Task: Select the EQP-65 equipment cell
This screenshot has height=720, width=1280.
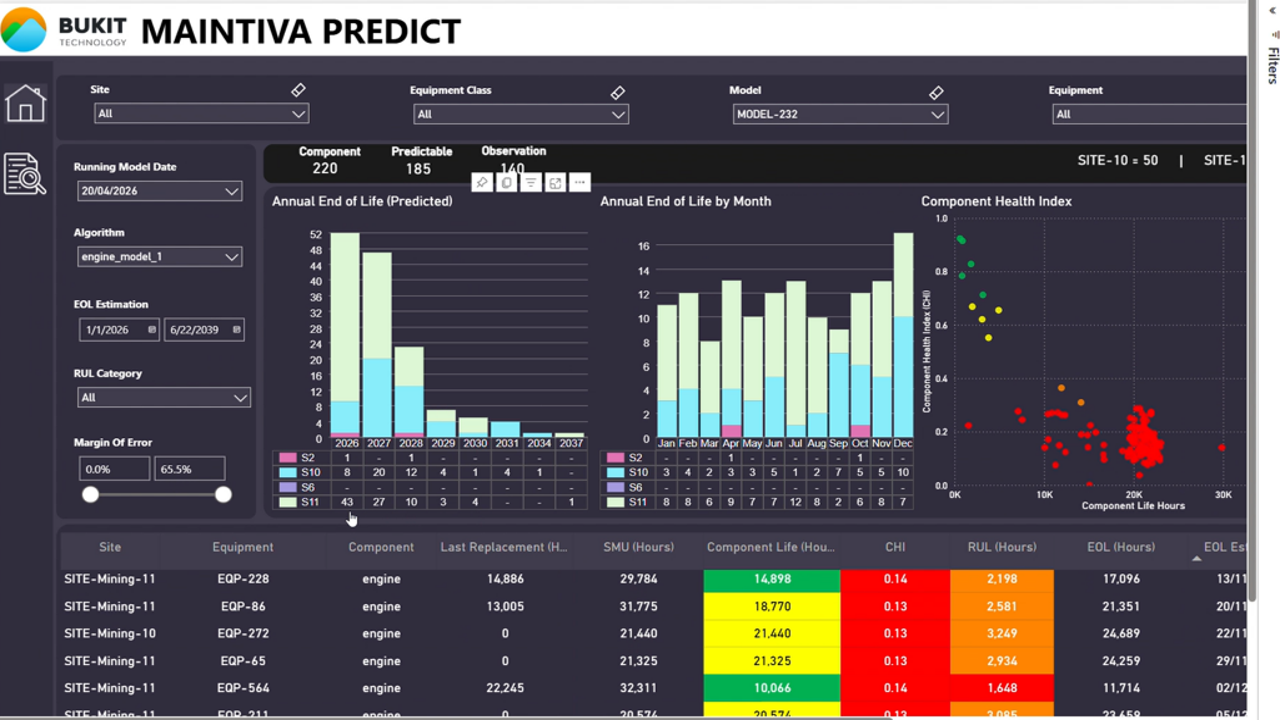Action: [242, 661]
